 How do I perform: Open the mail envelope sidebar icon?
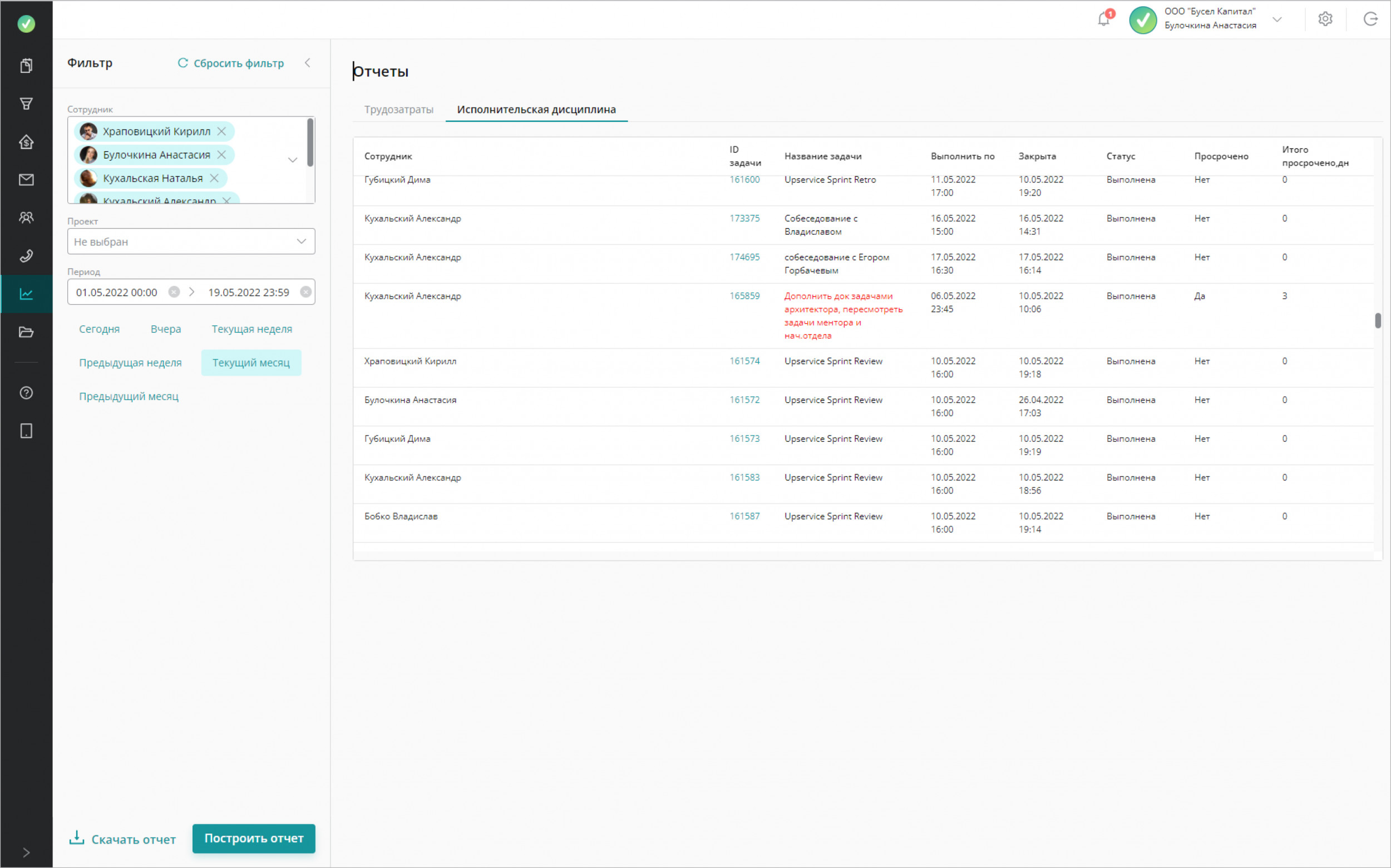26,180
